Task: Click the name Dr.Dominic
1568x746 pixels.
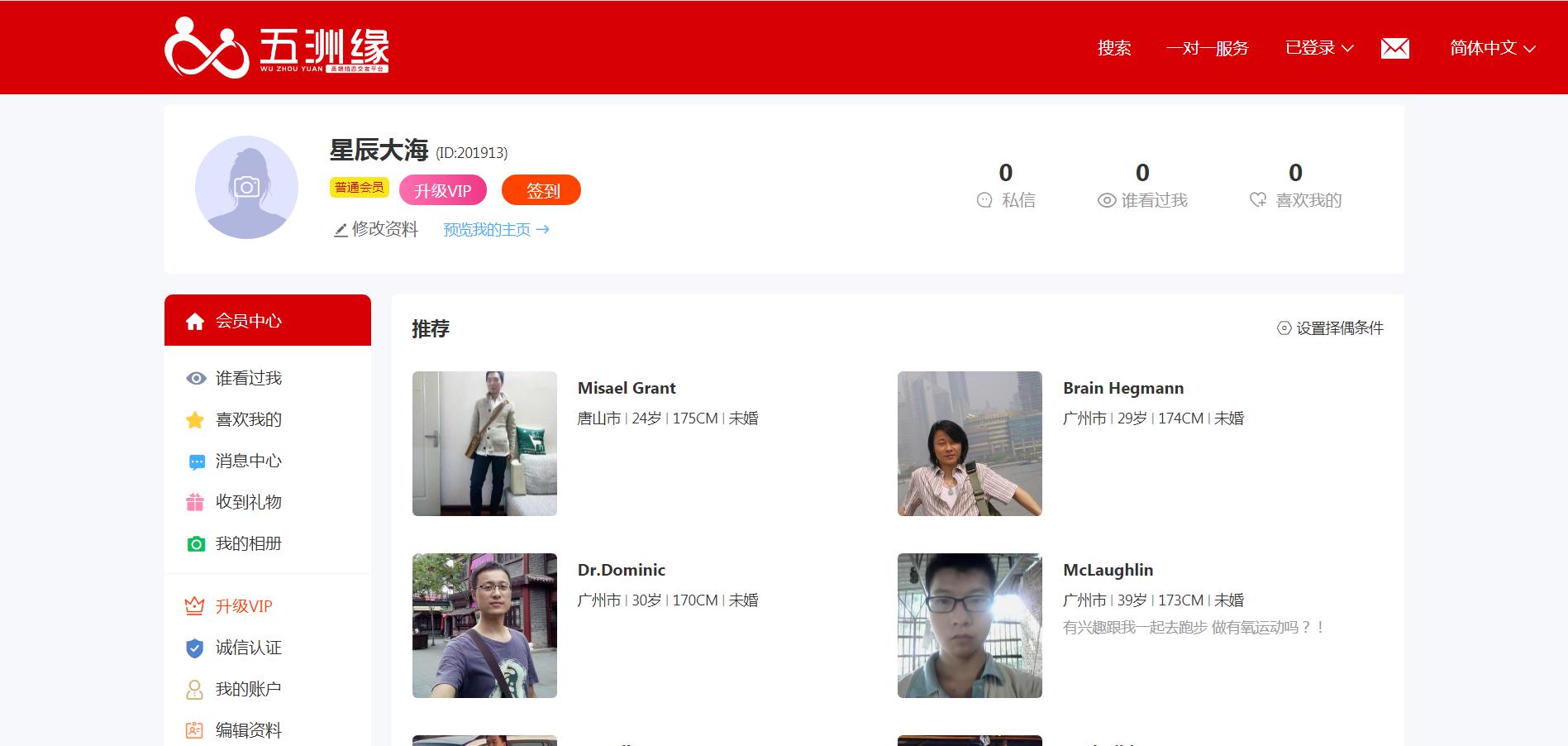Action: coord(622,570)
